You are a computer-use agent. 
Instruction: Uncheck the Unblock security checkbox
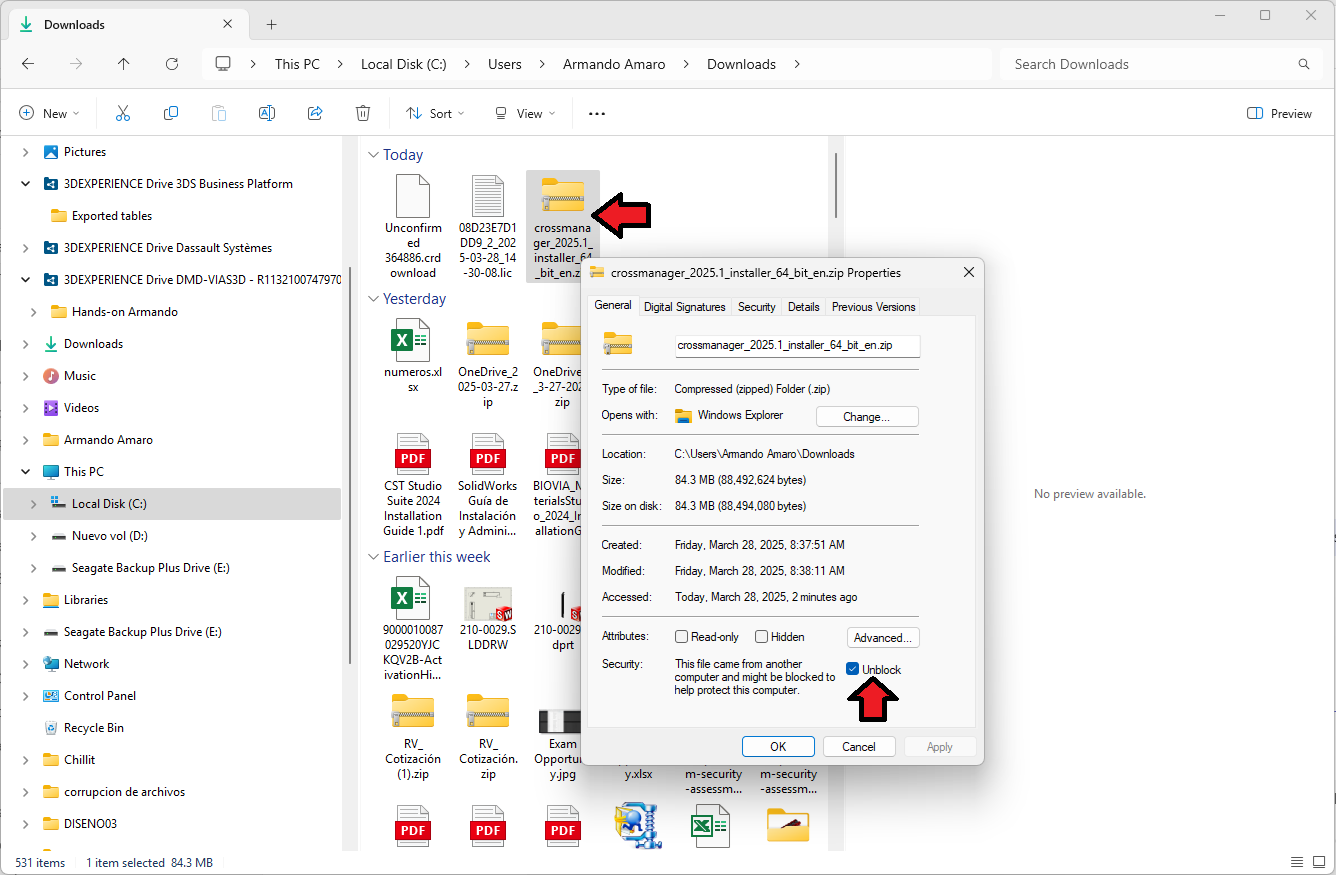tap(853, 669)
